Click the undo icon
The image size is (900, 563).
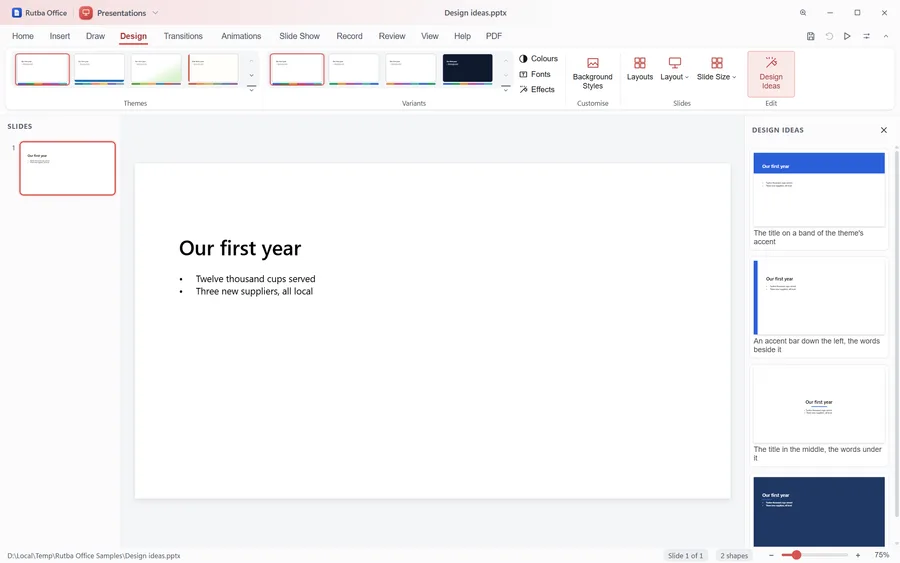click(829, 36)
